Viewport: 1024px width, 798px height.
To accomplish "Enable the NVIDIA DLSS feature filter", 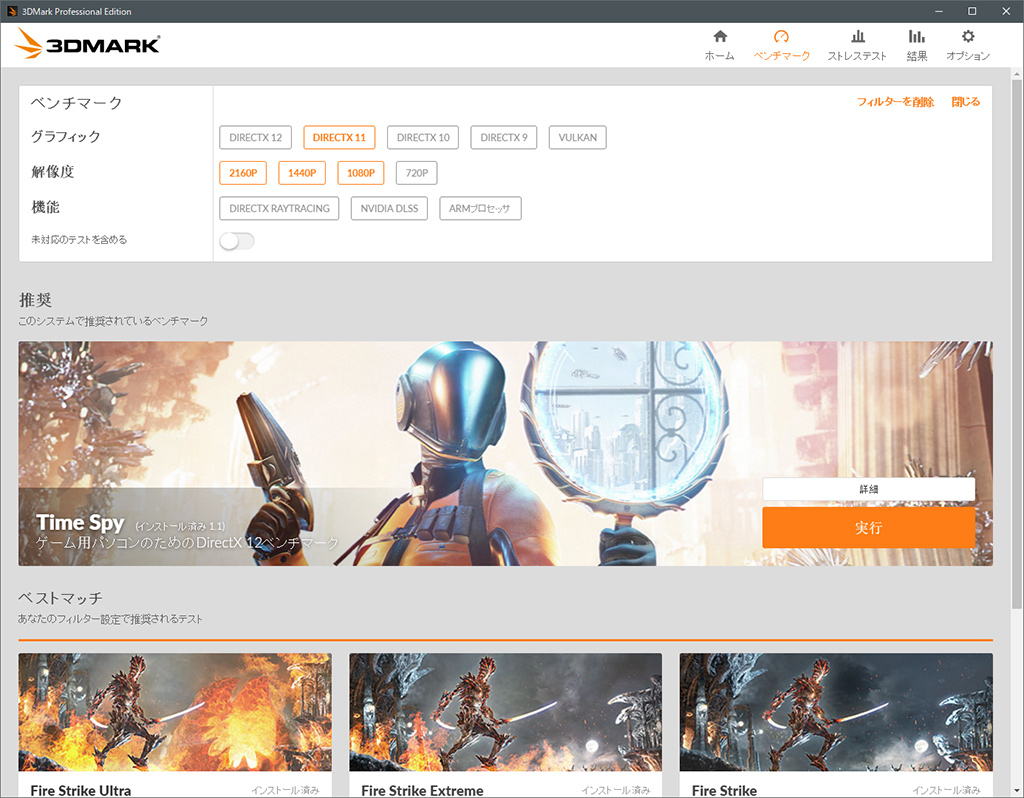I will (389, 208).
